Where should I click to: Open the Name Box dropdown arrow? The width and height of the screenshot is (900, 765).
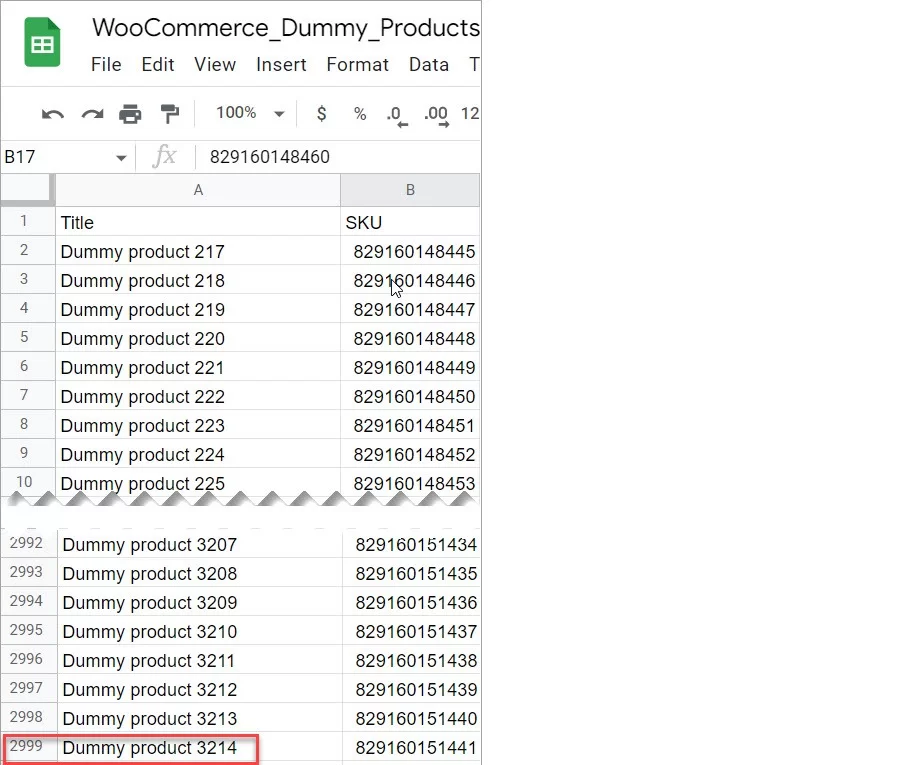(x=121, y=157)
